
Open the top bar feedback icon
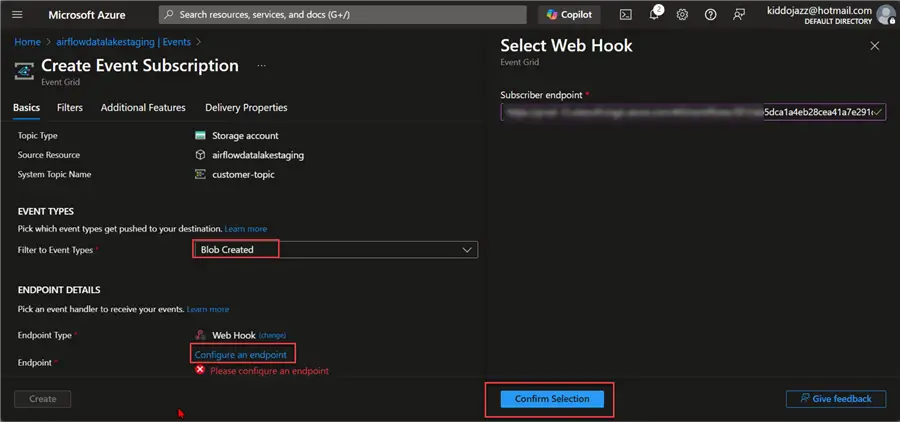[x=739, y=15]
